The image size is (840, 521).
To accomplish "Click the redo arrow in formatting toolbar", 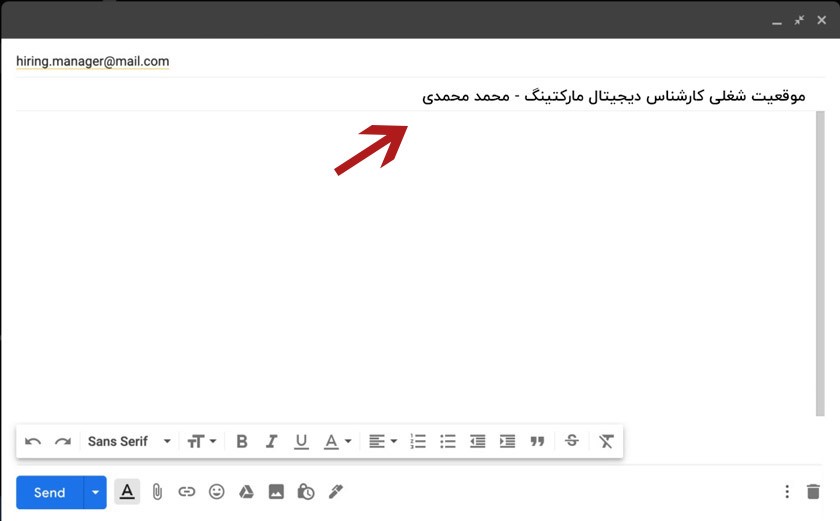I will click(x=62, y=441).
